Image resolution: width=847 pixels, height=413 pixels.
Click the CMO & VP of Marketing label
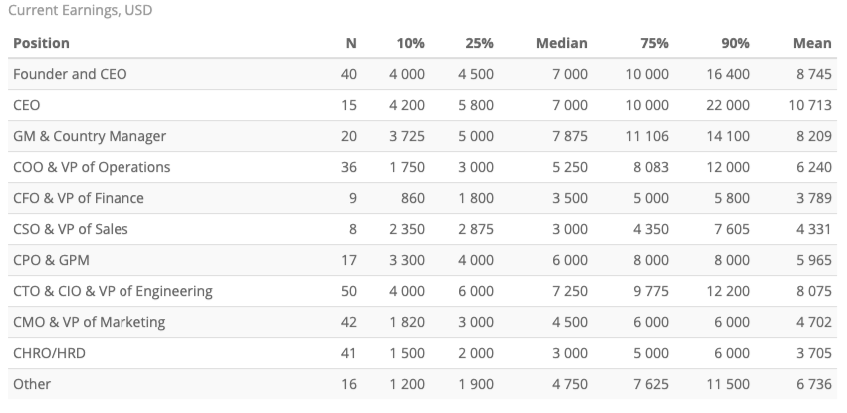(89, 322)
